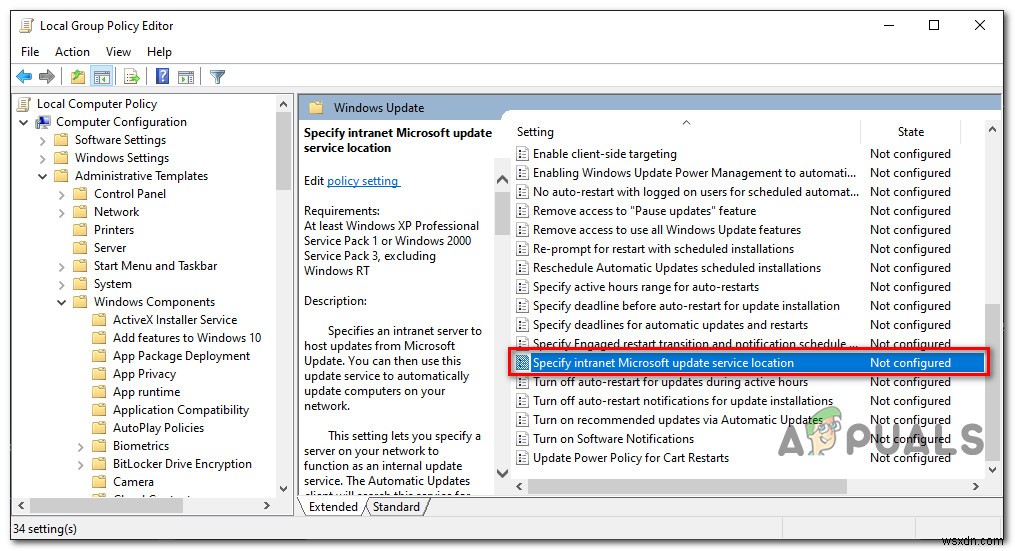The height and width of the screenshot is (551, 1015).
Task: Click the policy icon beside Enable client-side targeting
Action: 522,153
